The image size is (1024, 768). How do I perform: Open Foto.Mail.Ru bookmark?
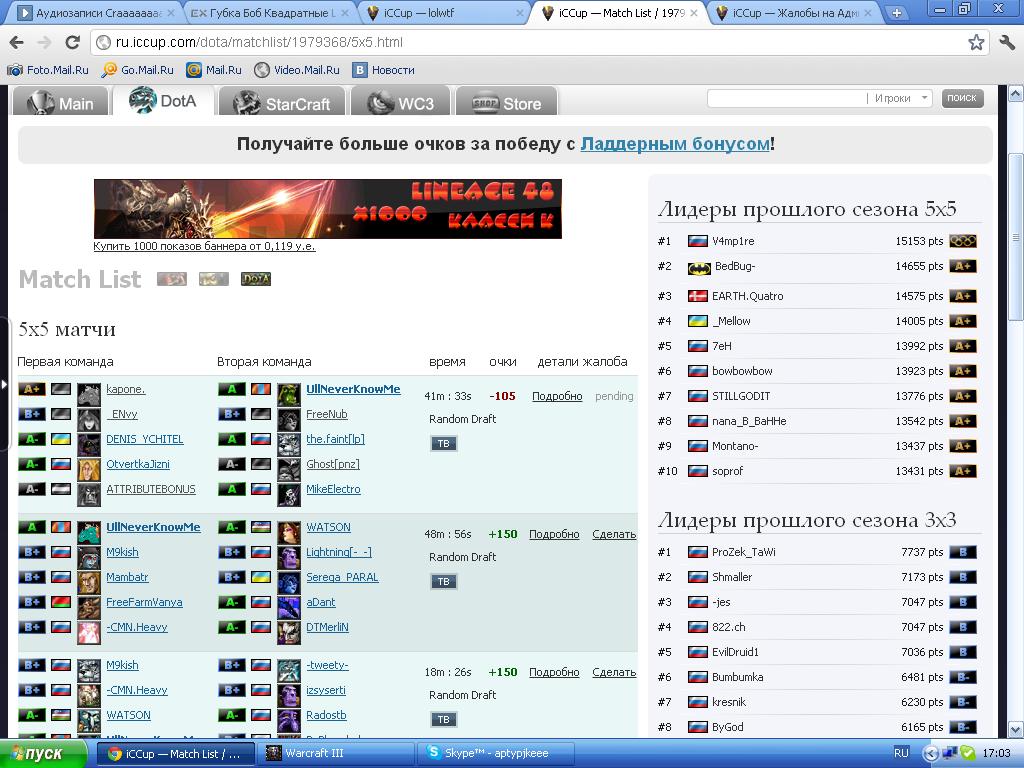pos(48,70)
